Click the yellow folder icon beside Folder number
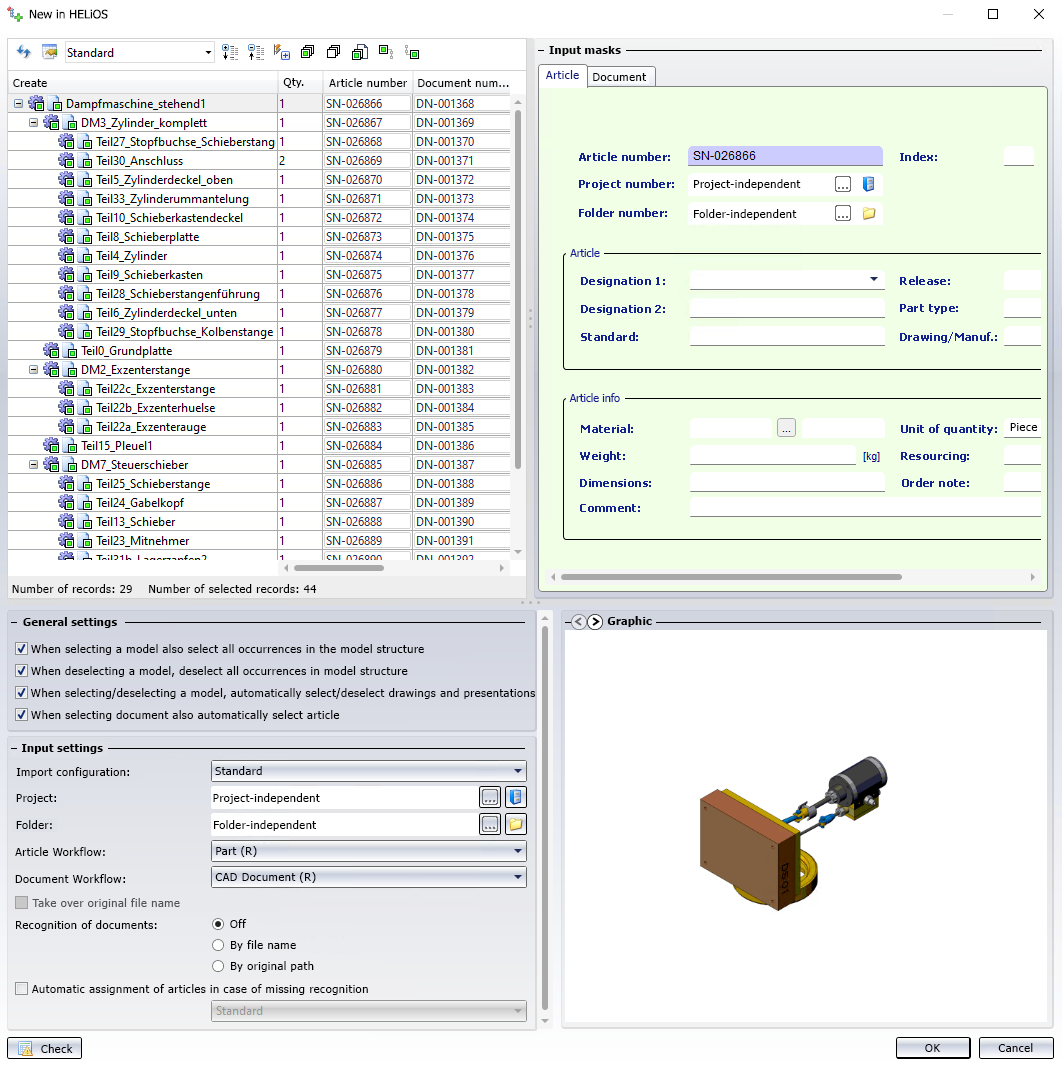Screen dimensions: 1062x1065 tap(869, 213)
